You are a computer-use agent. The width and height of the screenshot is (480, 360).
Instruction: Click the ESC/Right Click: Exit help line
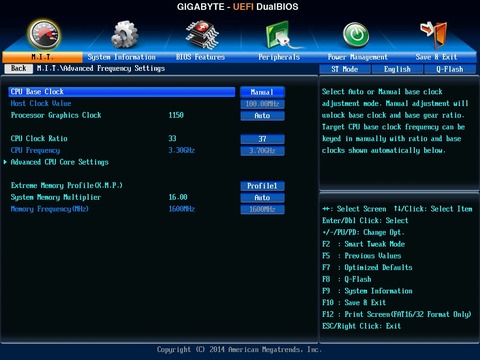(362, 326)
